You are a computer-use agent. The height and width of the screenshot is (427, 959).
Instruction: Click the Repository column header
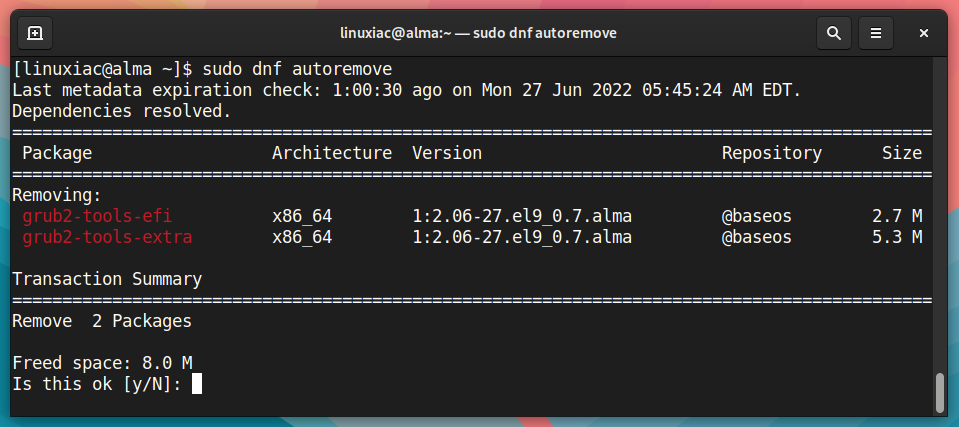click(772, 153)
